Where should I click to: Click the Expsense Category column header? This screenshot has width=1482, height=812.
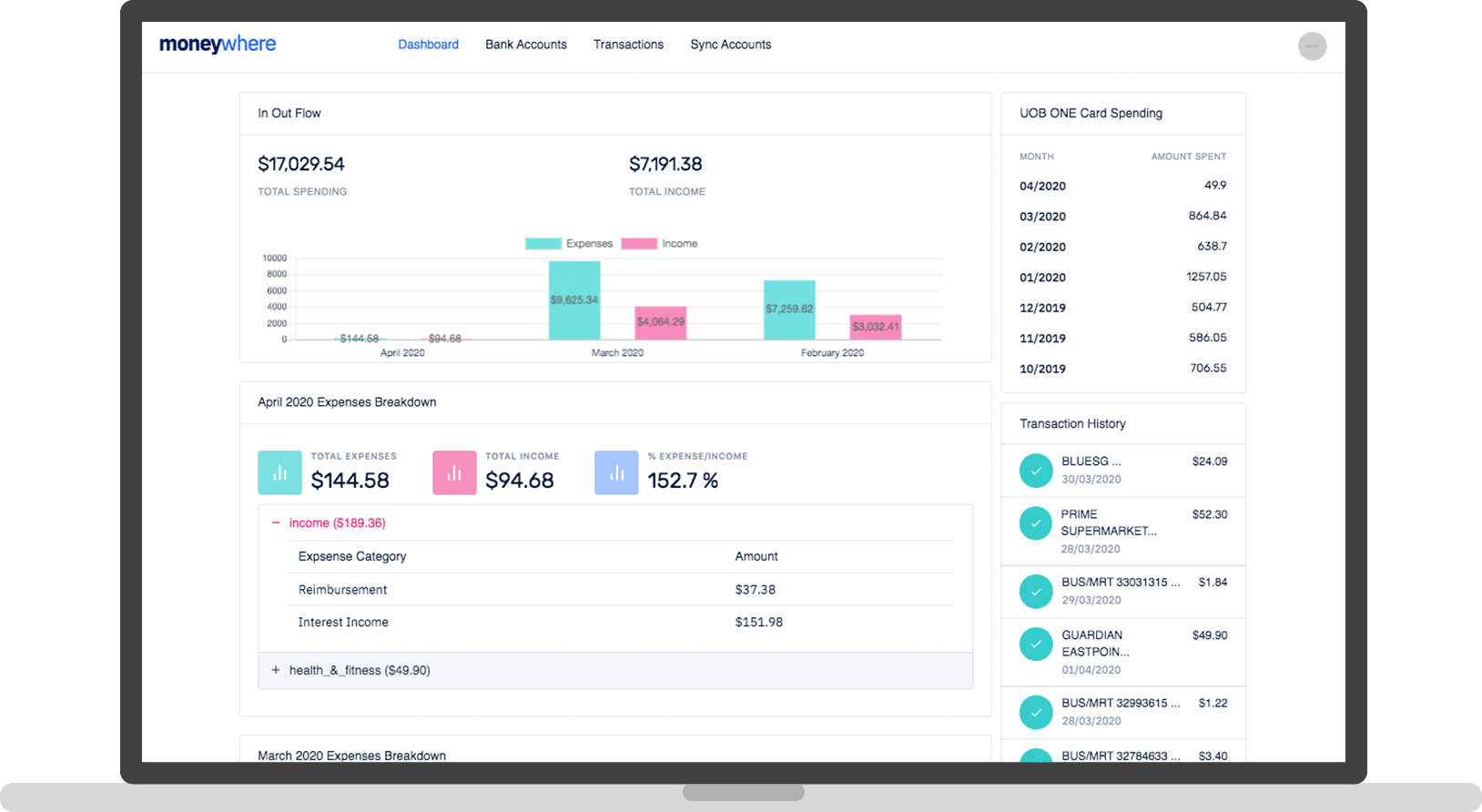click(352, 556)
